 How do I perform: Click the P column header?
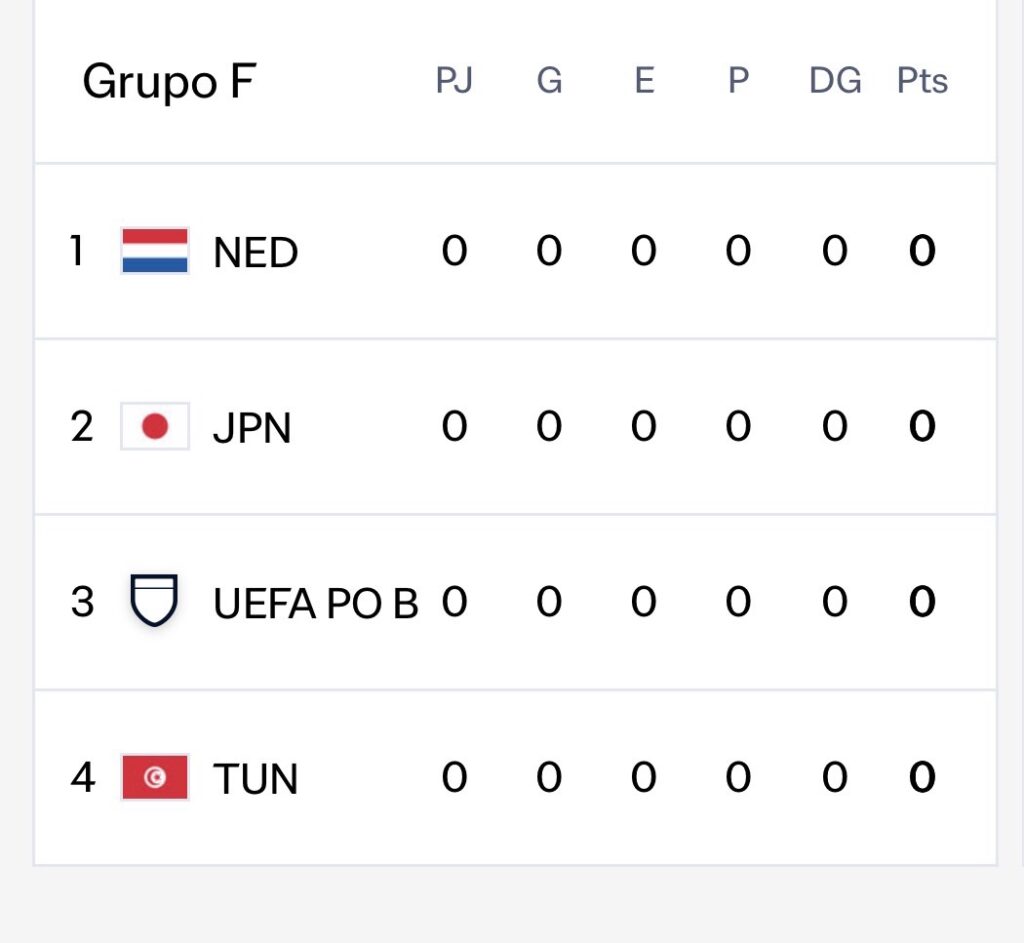pyautogui.click(x=738, y=81)
